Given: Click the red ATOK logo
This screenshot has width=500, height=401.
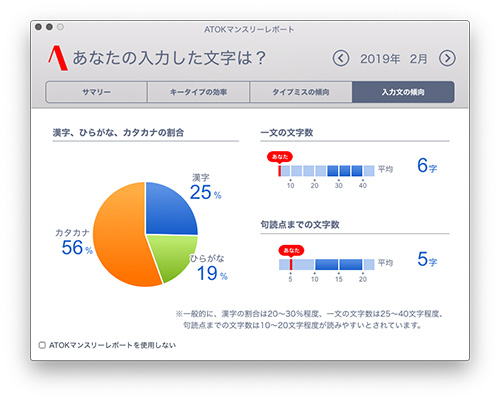Looking at the screenshot, I should click(58, 58).
